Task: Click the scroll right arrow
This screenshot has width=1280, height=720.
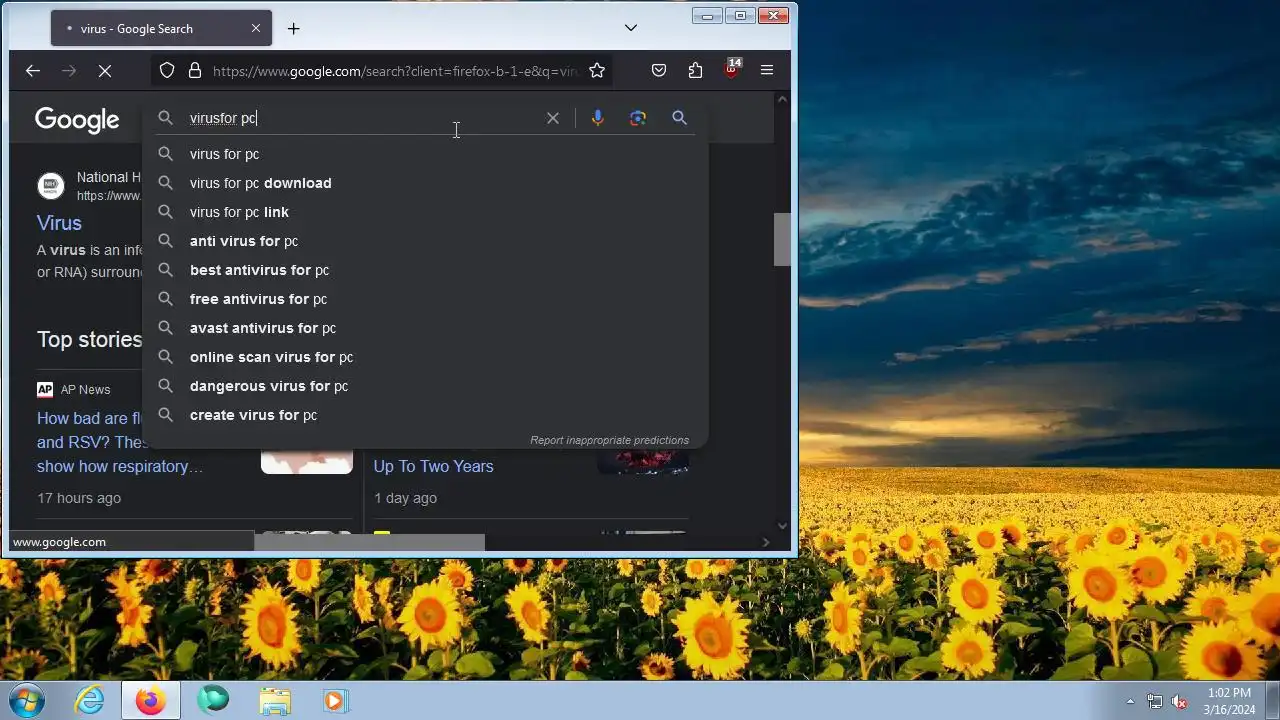Action: 766,542
